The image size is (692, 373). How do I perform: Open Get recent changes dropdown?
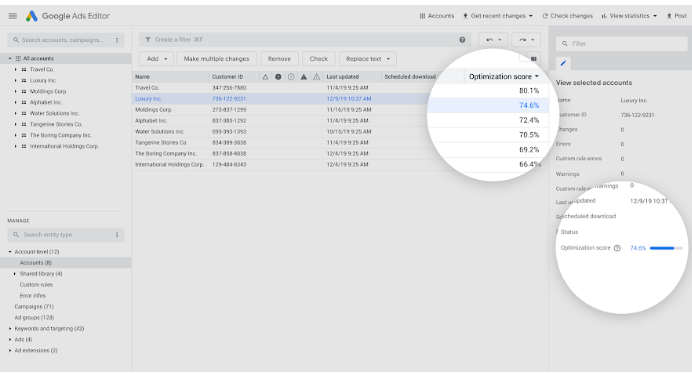click(497, 16)
